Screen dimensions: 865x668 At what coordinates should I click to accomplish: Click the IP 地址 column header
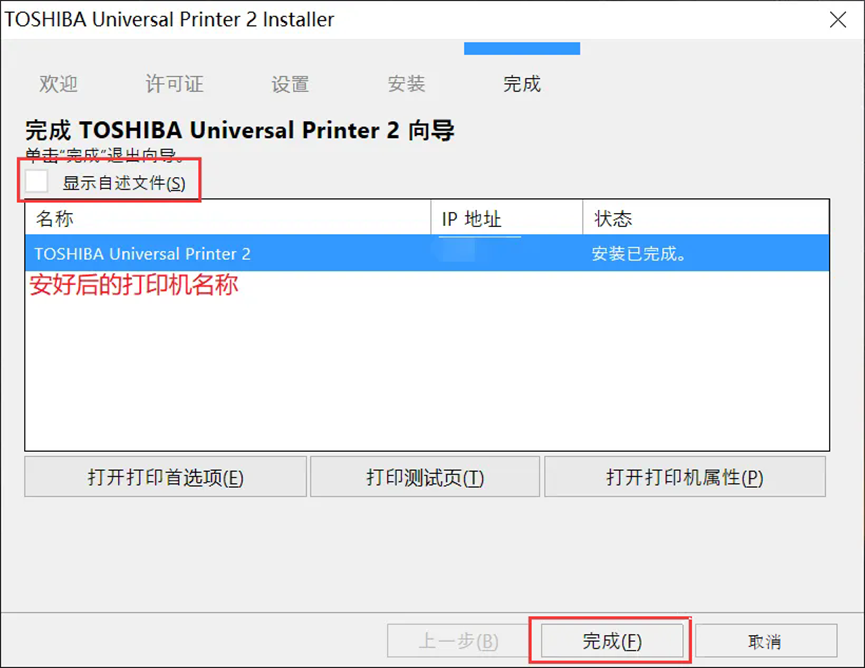click(x=506, y=218)
